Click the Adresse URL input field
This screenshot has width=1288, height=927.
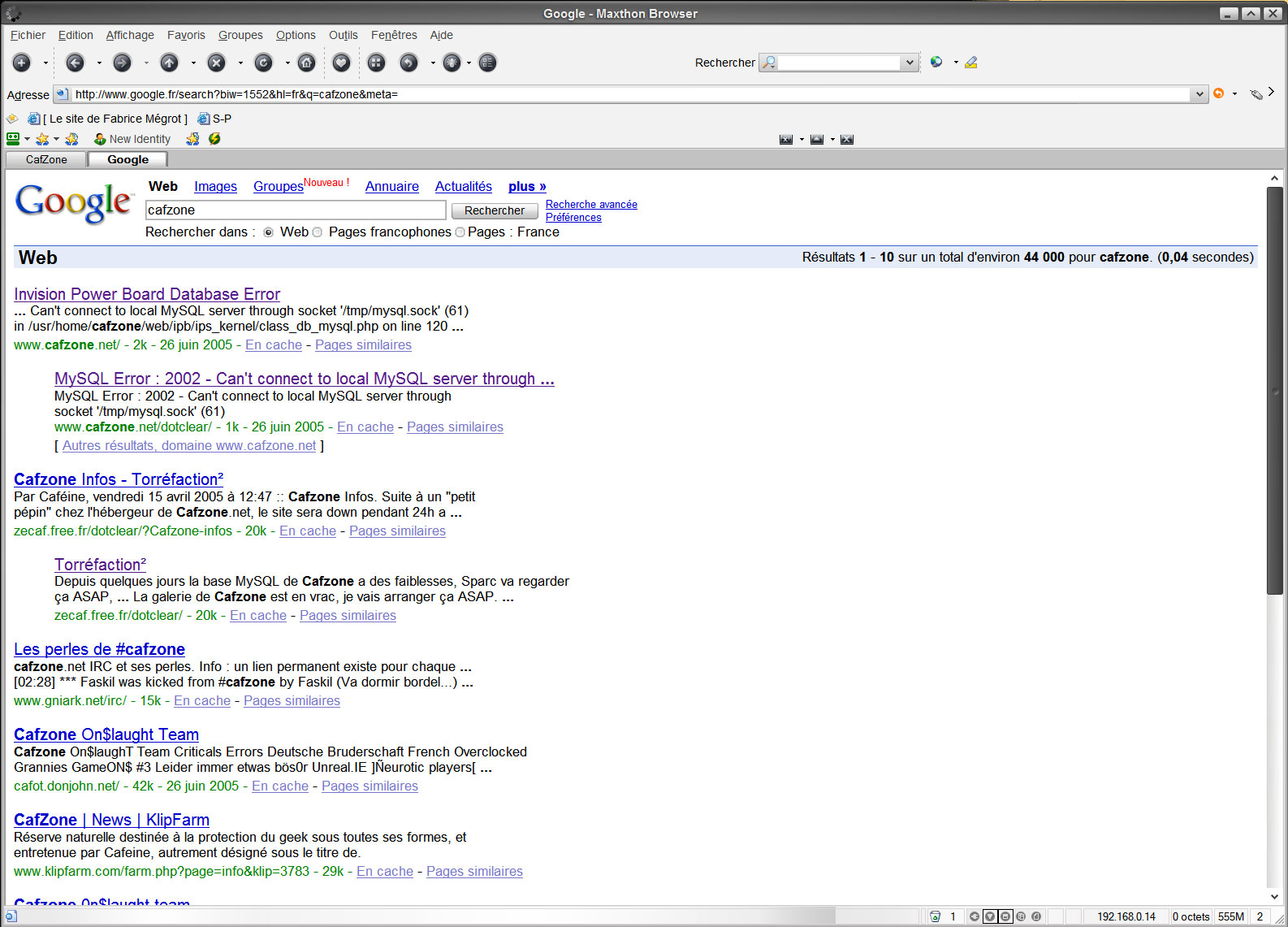[632, 94]
